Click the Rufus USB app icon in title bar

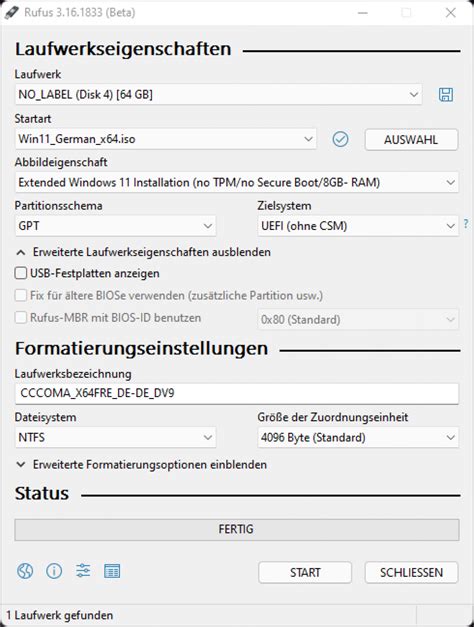point(12,12)
